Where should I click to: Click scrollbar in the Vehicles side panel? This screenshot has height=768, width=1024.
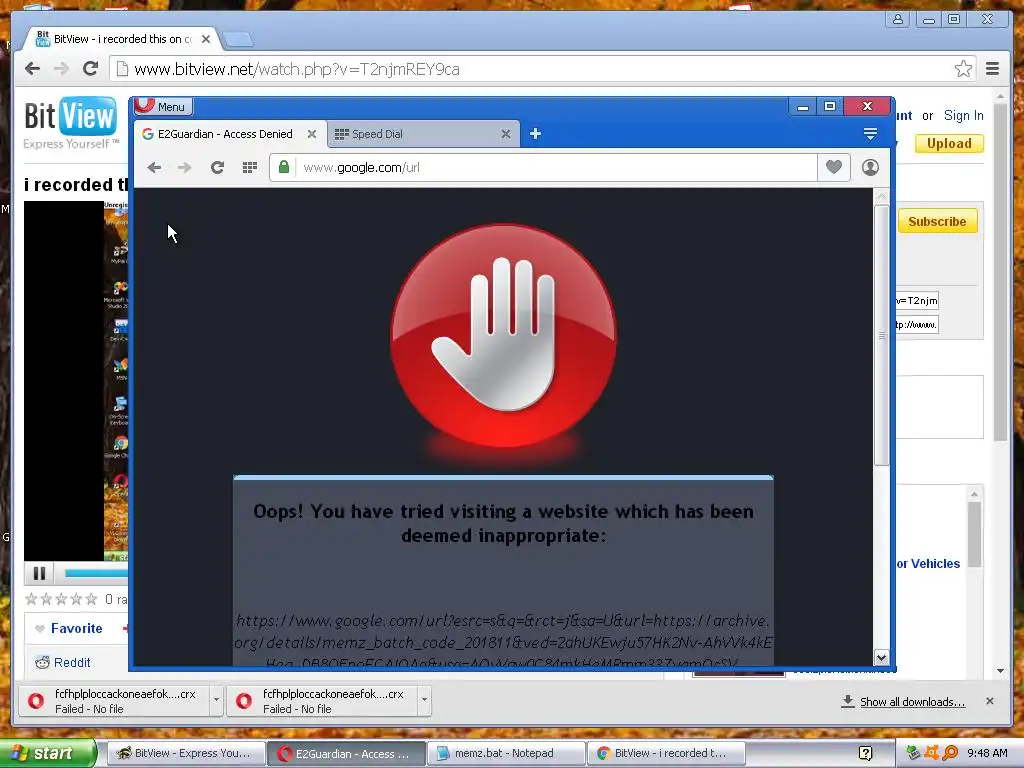pos(974,534)
